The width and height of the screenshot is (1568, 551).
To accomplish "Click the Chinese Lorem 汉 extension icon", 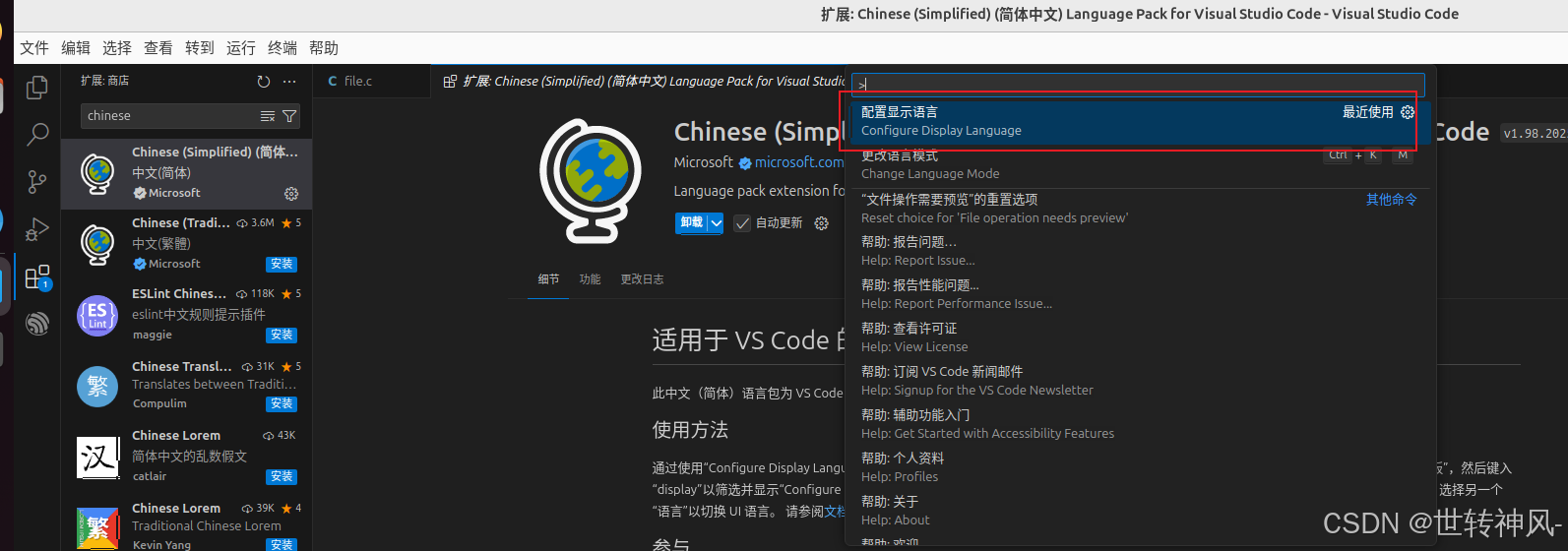I will 97,458.
